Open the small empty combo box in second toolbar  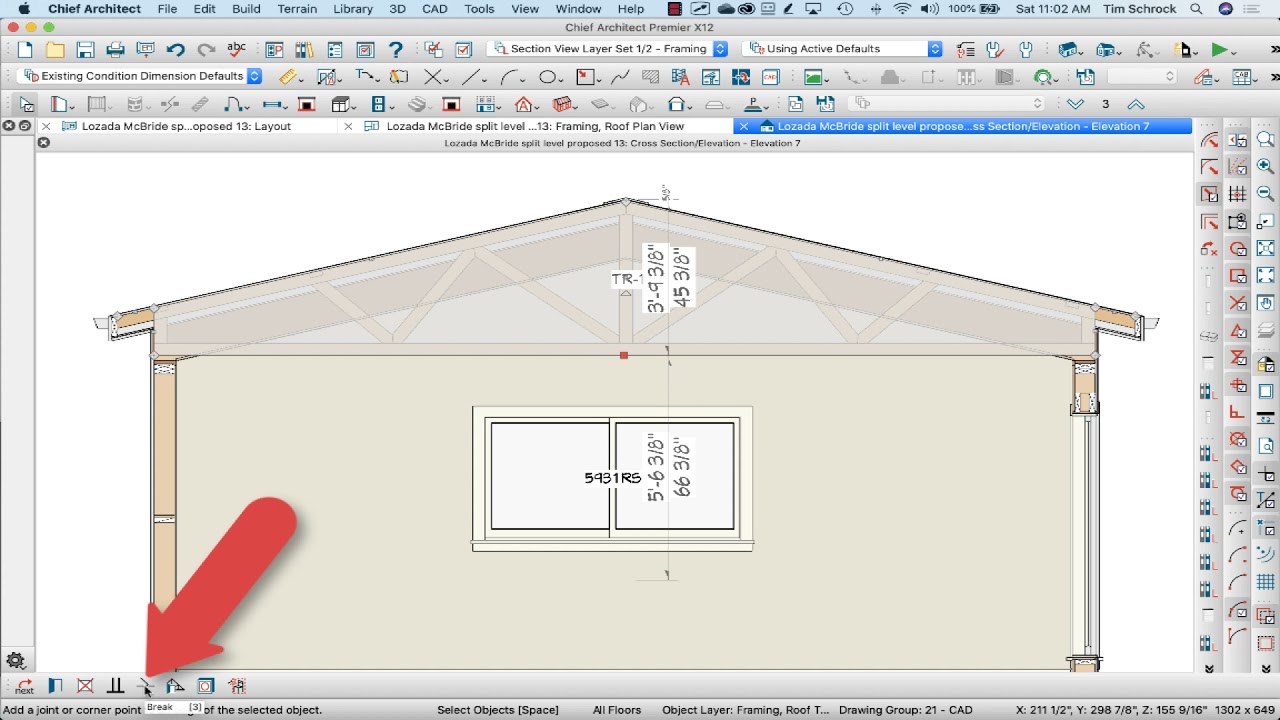click(x=1142, y=76)
